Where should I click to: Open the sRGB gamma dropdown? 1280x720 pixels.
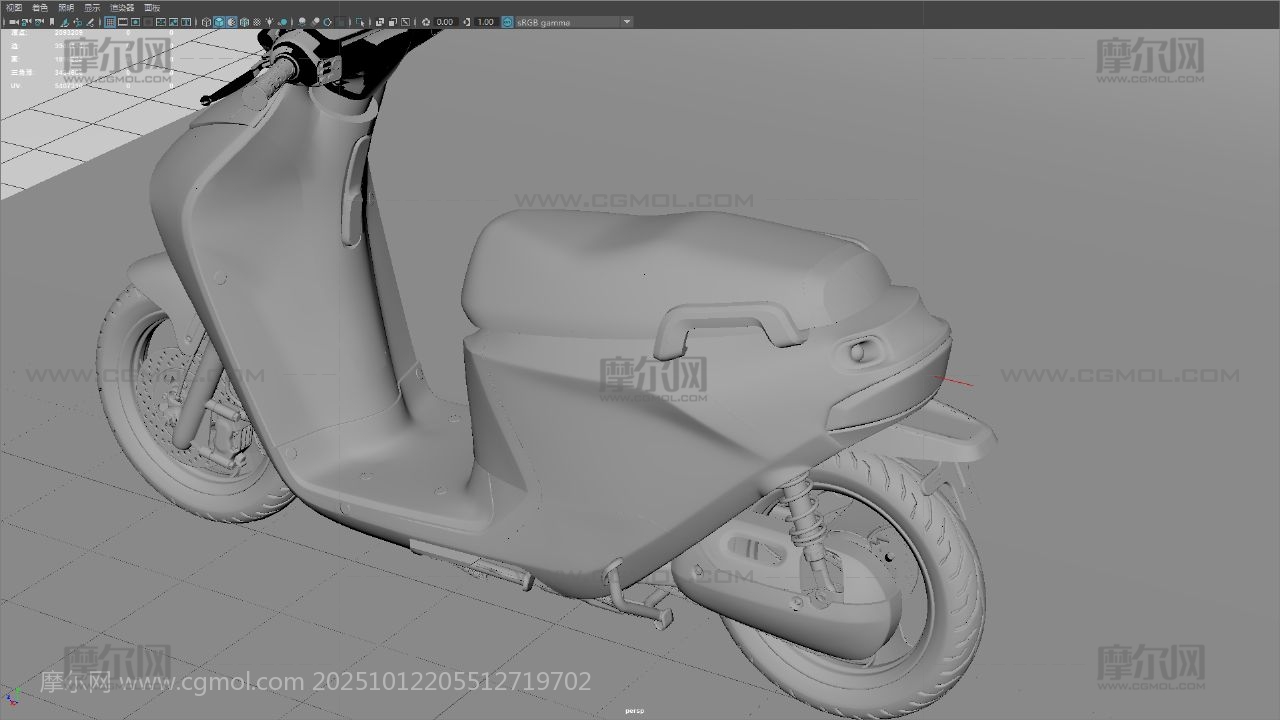[627, 21]
